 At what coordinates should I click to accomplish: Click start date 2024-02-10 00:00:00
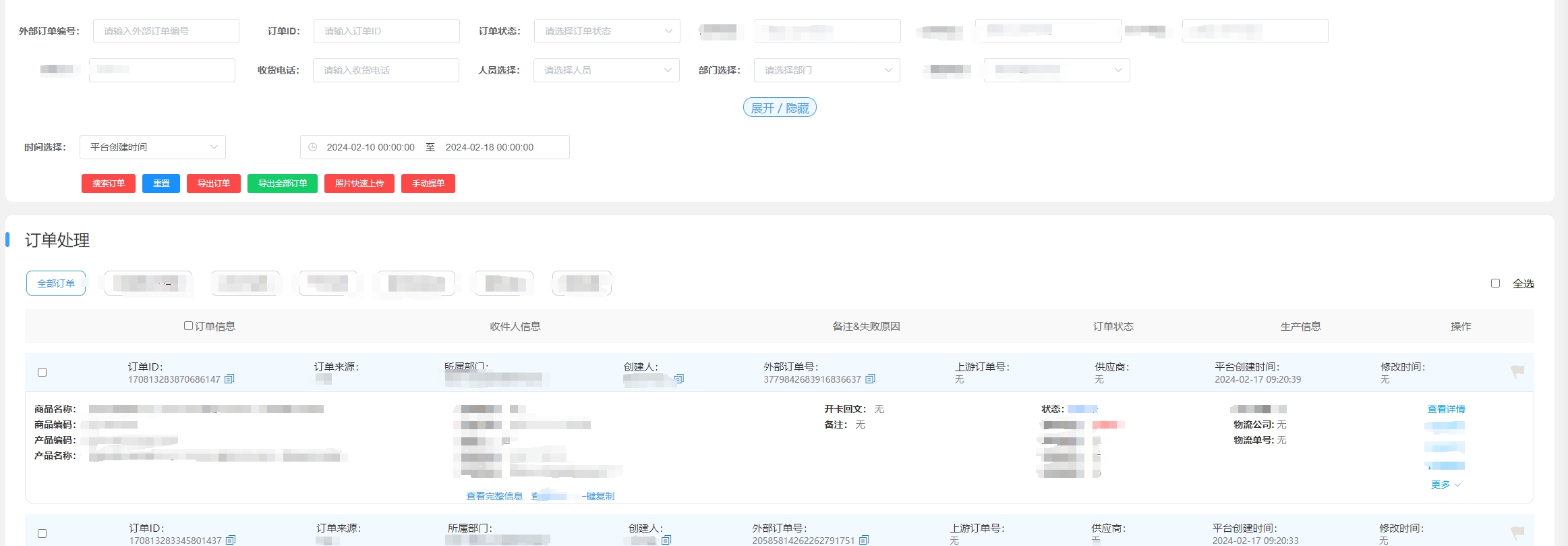370,147
